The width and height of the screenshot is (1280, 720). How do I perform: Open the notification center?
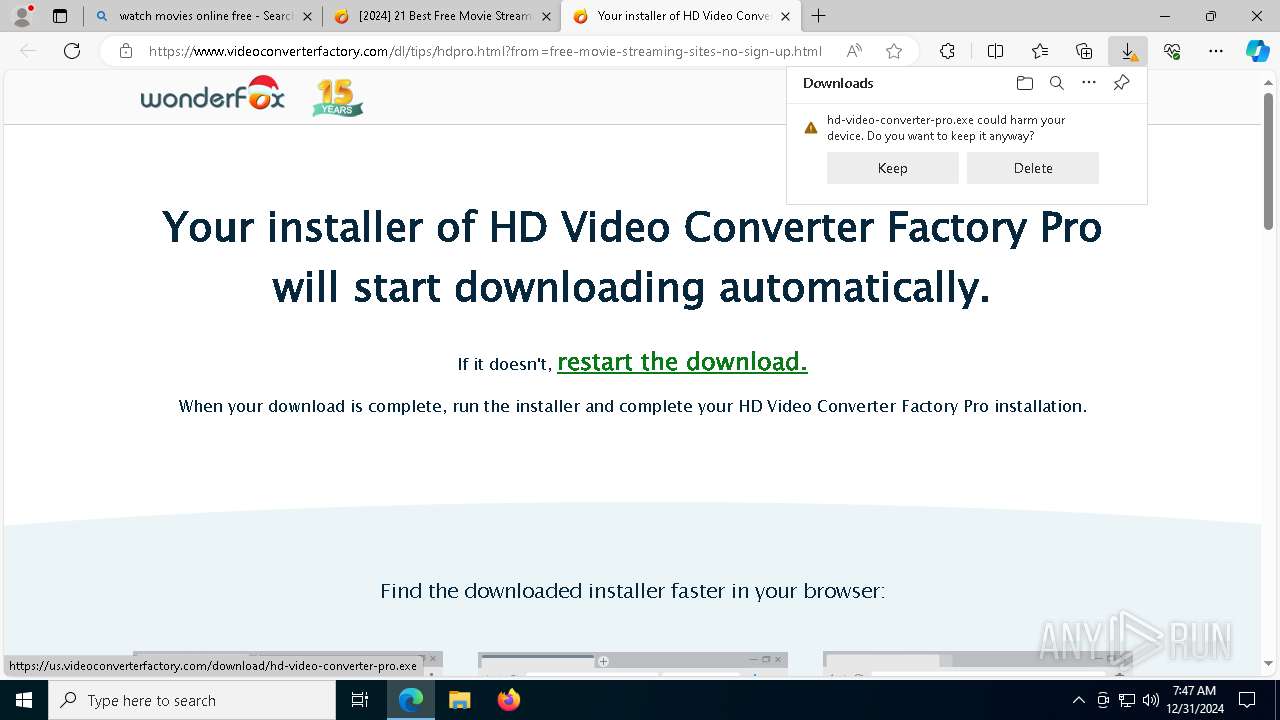click(x=1247, y=700)
